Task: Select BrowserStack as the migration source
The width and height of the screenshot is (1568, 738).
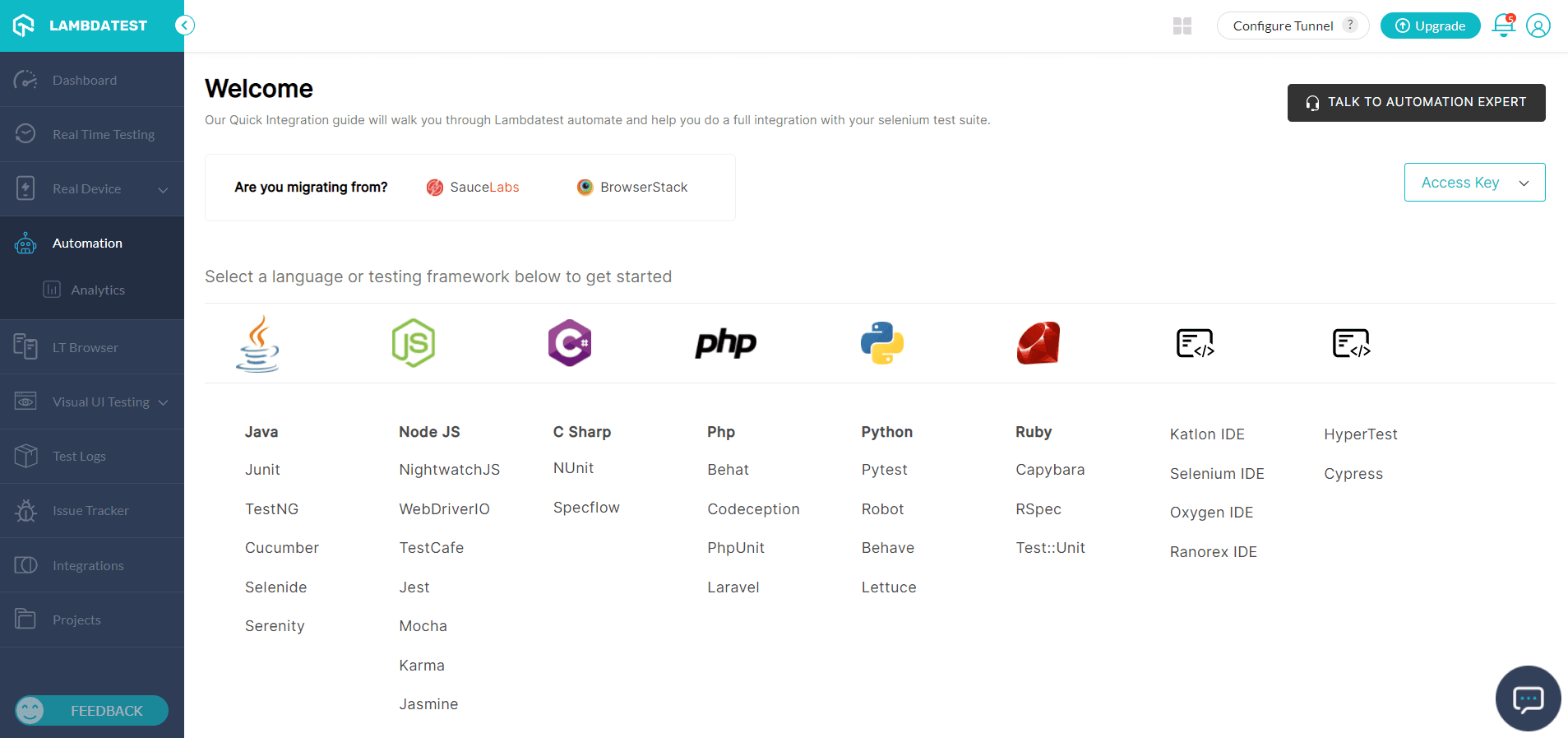Action: (632, 188)
